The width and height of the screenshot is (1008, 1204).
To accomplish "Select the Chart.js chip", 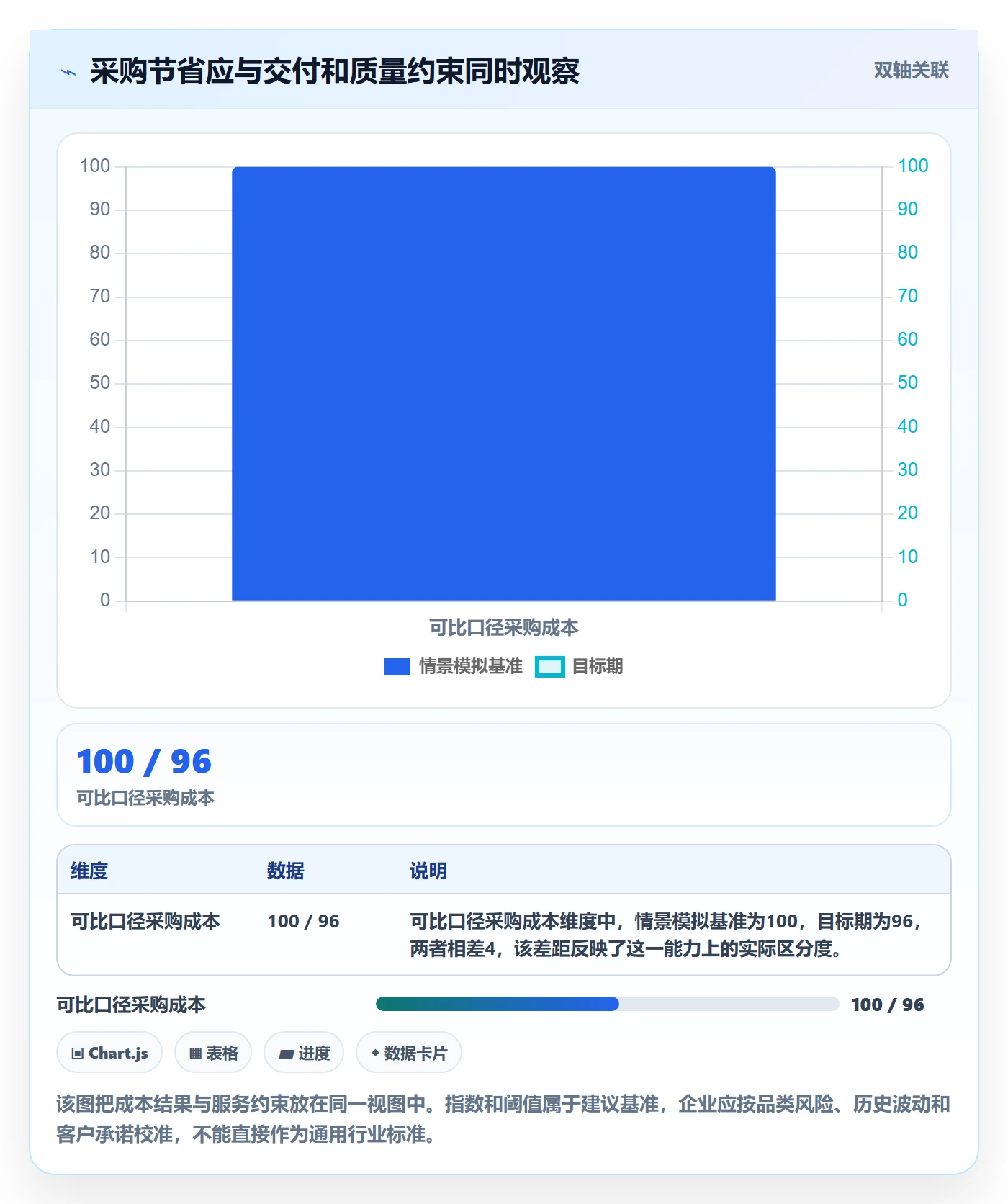I will tap(109, 1053).
